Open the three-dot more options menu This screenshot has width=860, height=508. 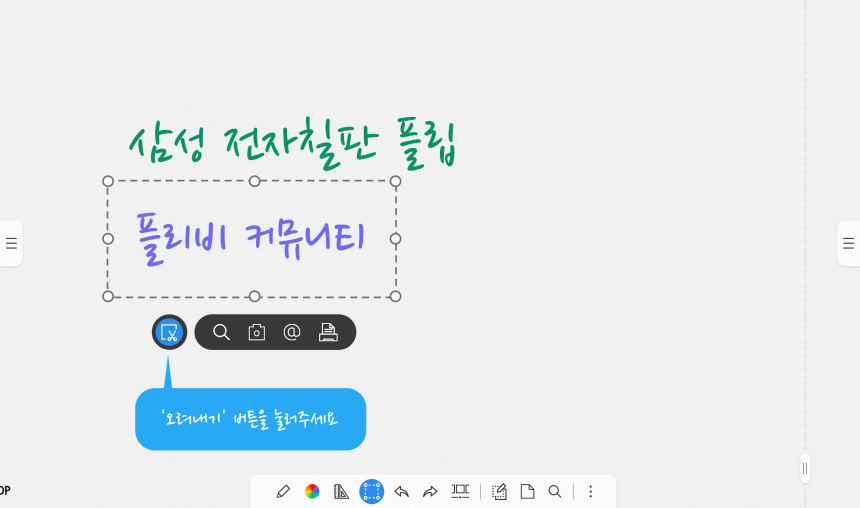[591, 492]
